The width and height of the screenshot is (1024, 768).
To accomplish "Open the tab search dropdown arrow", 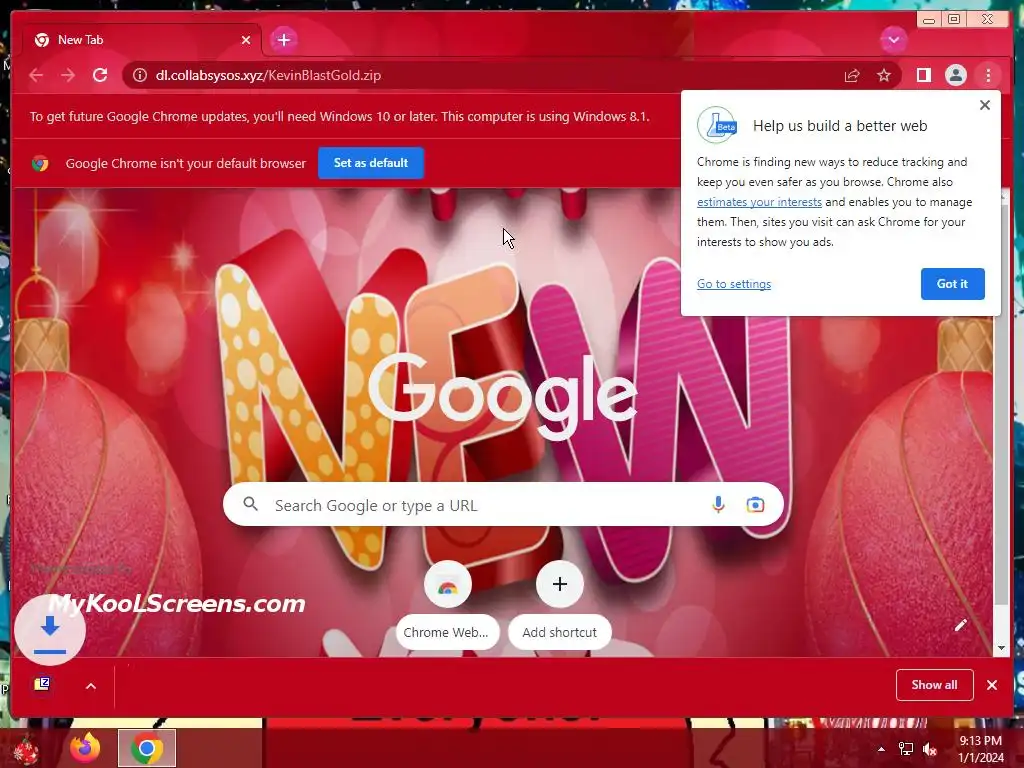I will point(893,40).
